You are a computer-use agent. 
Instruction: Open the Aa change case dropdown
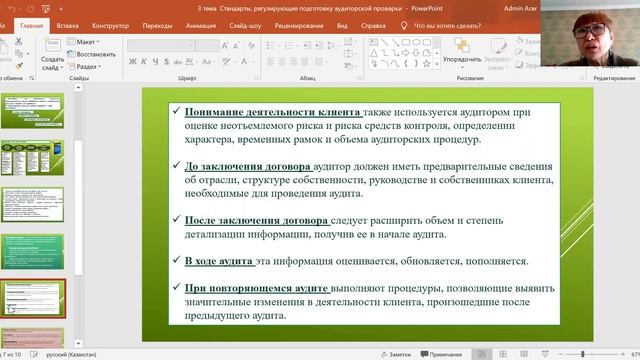click(x=207, y=62)
